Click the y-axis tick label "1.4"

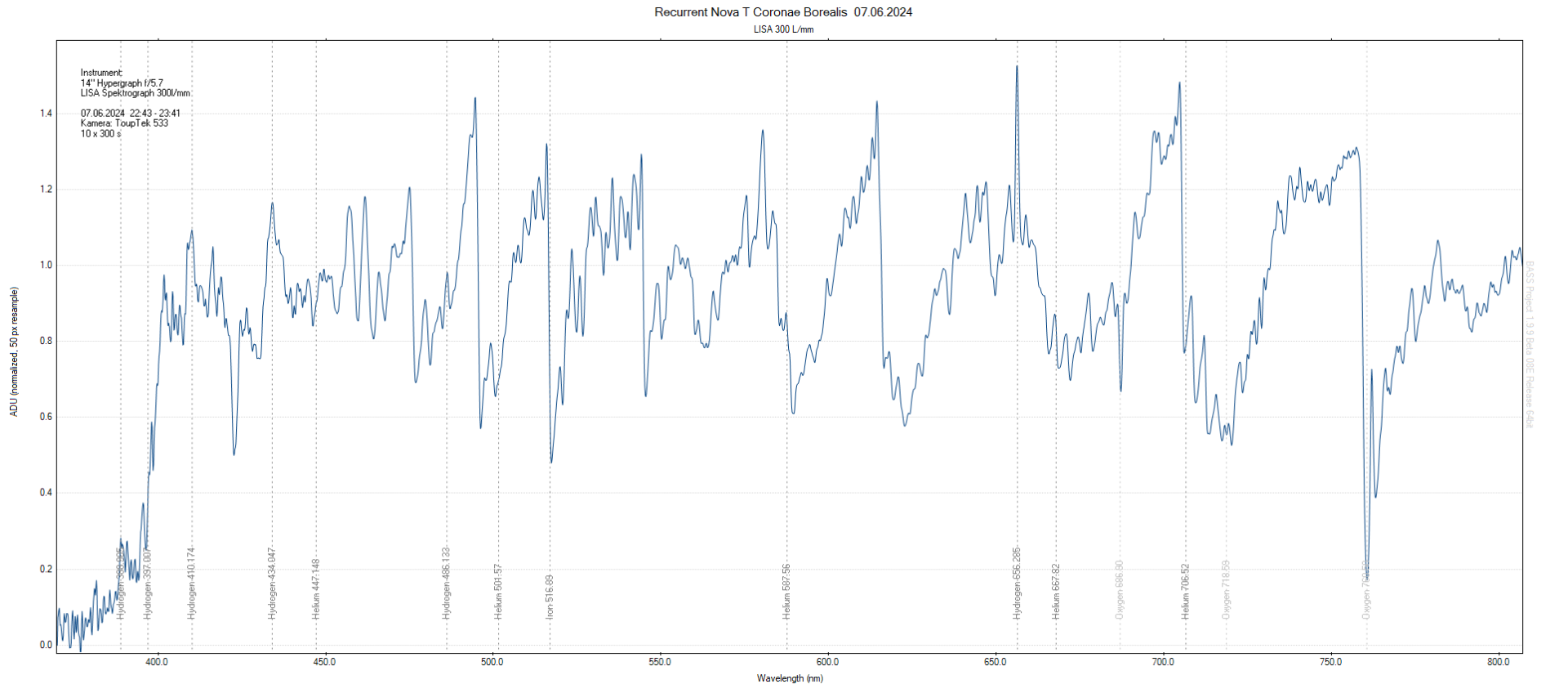[46, 113]
